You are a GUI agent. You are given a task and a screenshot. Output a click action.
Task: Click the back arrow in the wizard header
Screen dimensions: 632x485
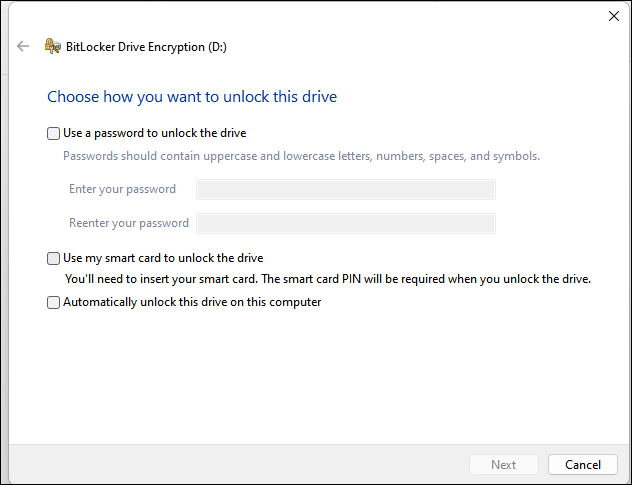(x=23, y=46)
